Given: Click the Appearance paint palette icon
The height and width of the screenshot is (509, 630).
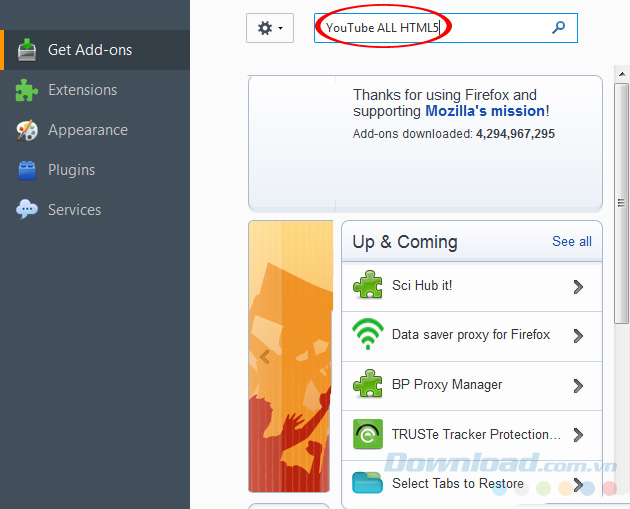Looking at the screenshot, I should point(27,130).
